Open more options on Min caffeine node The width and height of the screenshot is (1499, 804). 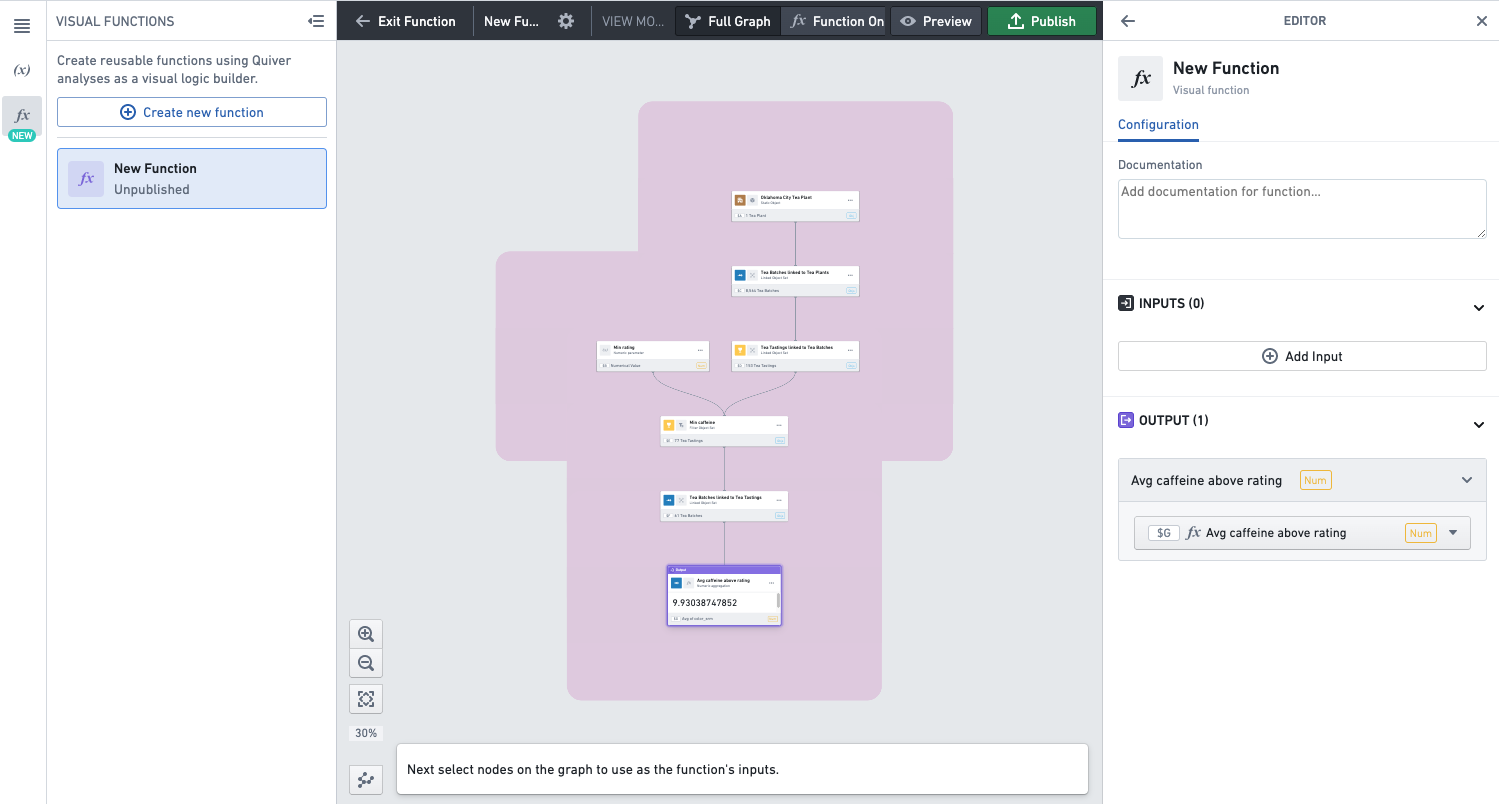[779, 425]
